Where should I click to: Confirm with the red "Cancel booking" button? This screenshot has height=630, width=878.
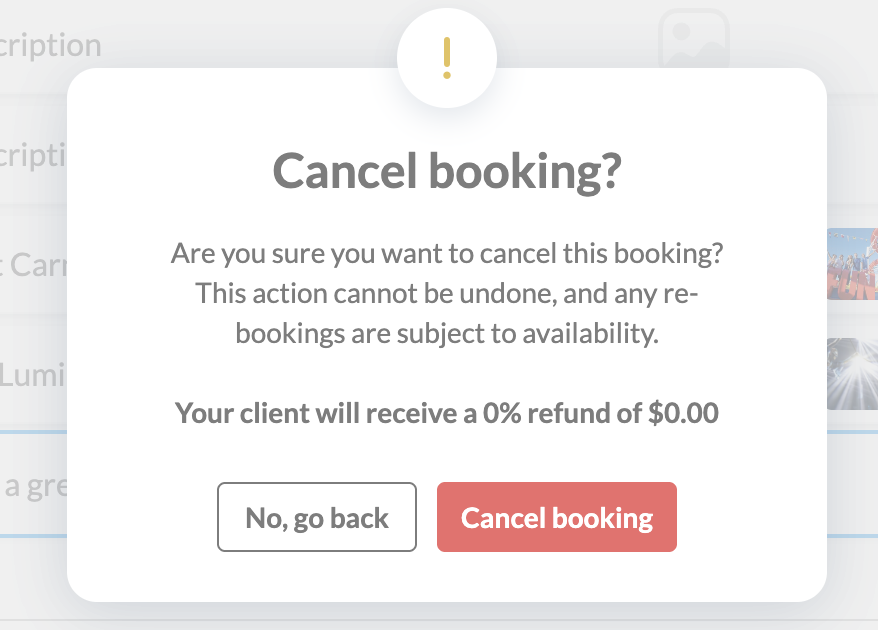pos(556,517)
